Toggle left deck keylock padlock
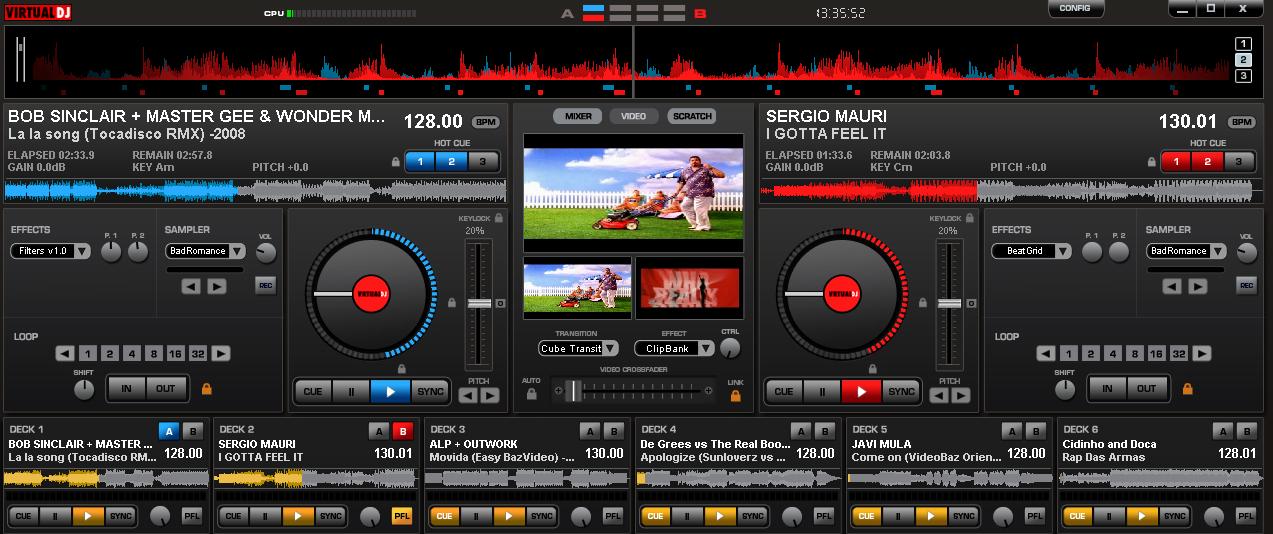The height and width of the screenshot is (534, 1273). pyautogui.click(x=498, y=218)
